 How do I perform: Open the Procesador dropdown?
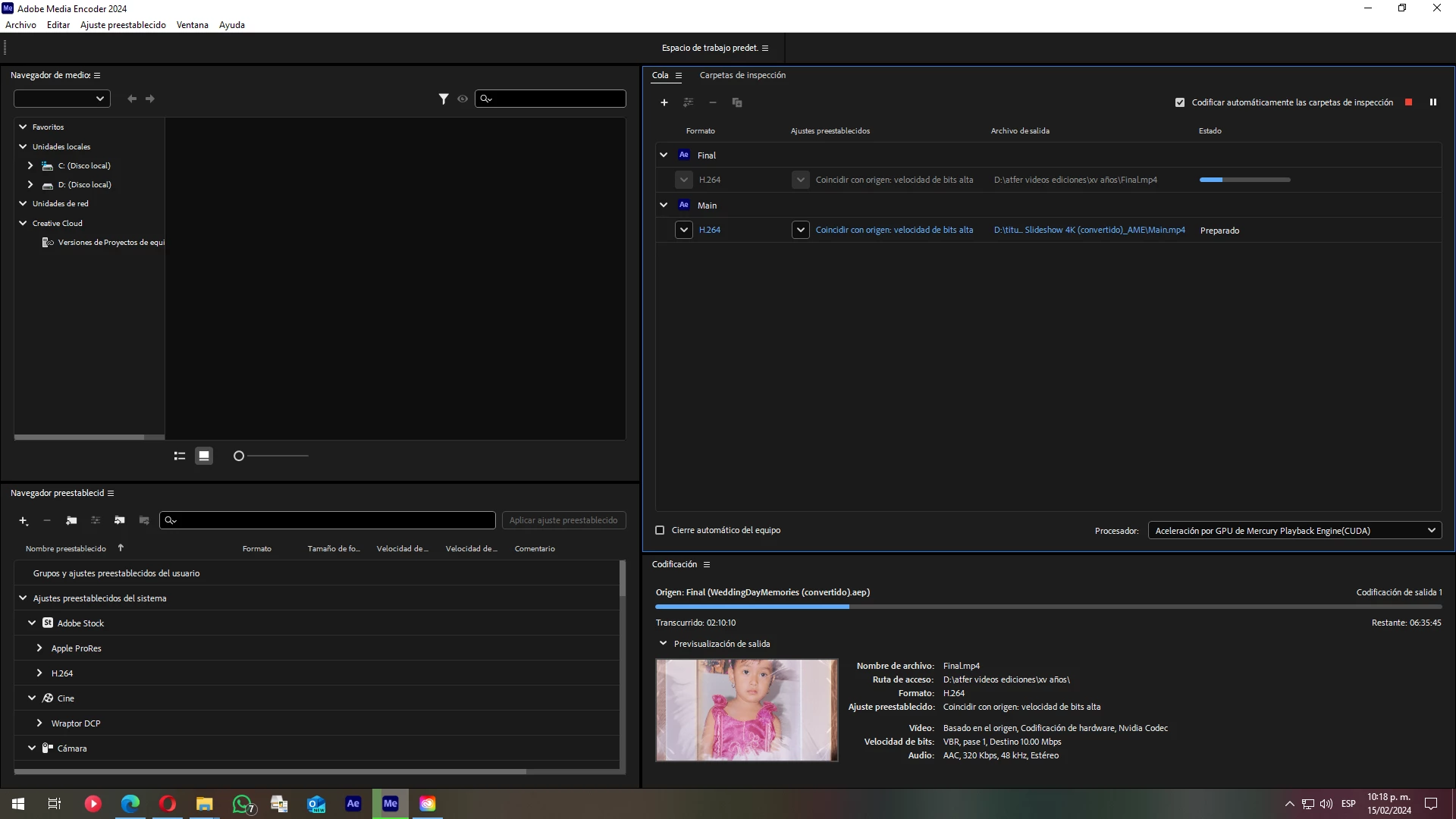coord(1294,531)
